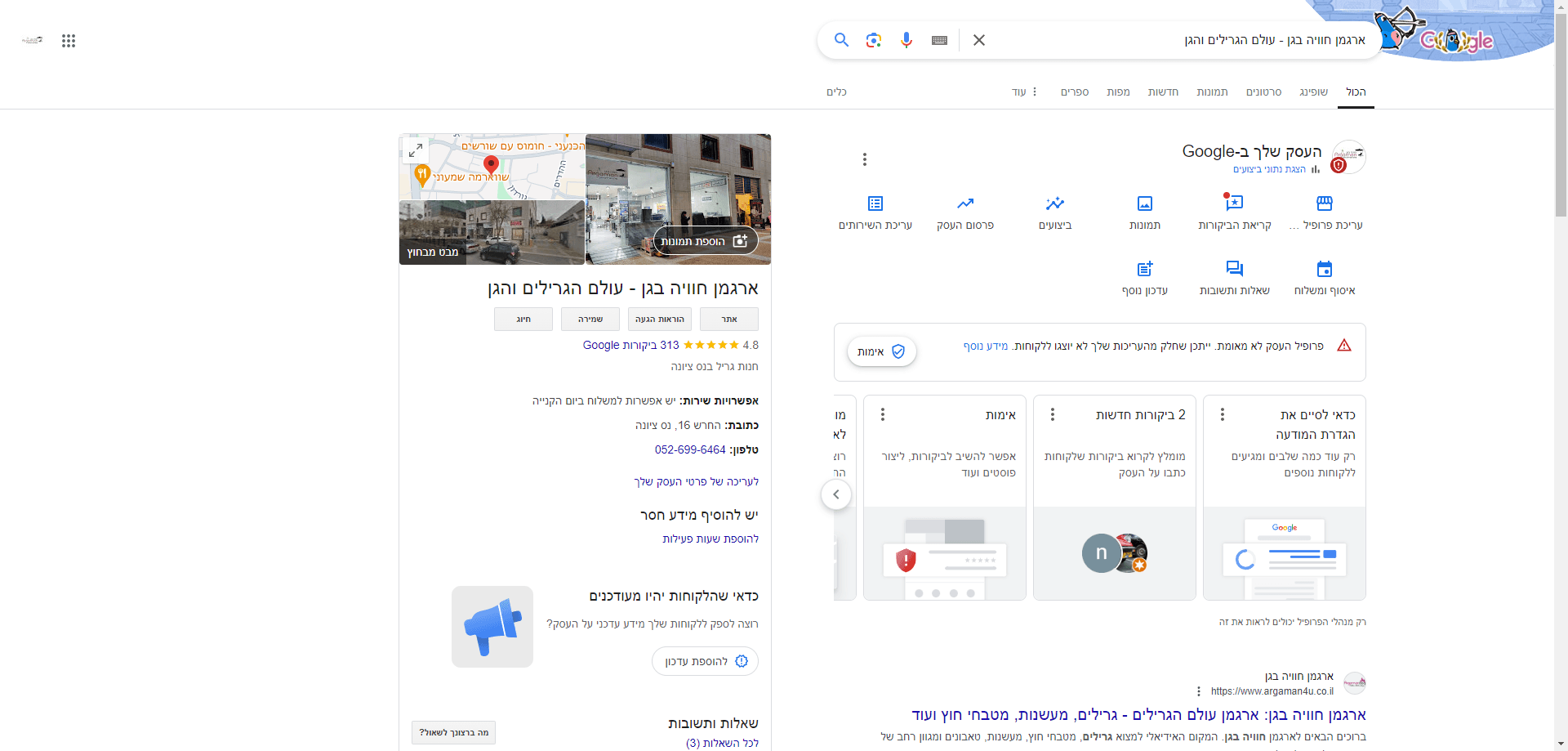Open the עריכת פרופיל store icon
The height and width of the screenshot is (751, 1568).
pyautogui.click(x=1325, y=203)
